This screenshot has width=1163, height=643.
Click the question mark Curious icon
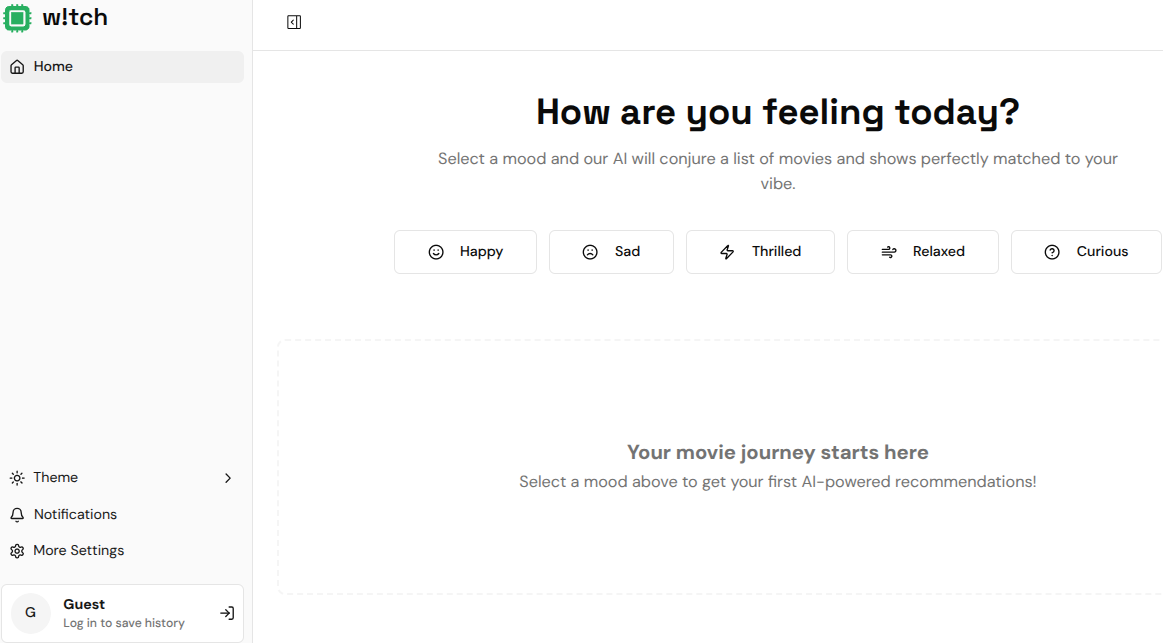(x=1052, y=252)
